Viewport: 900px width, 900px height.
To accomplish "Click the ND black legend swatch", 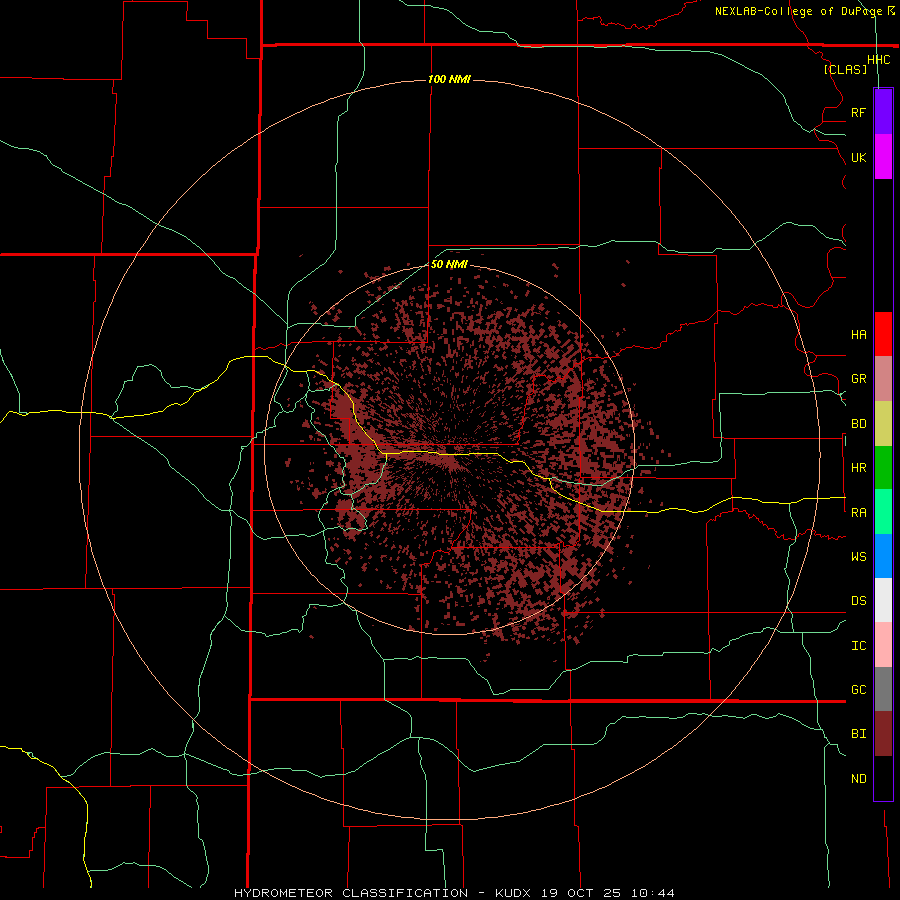I will tap(883, 778).
